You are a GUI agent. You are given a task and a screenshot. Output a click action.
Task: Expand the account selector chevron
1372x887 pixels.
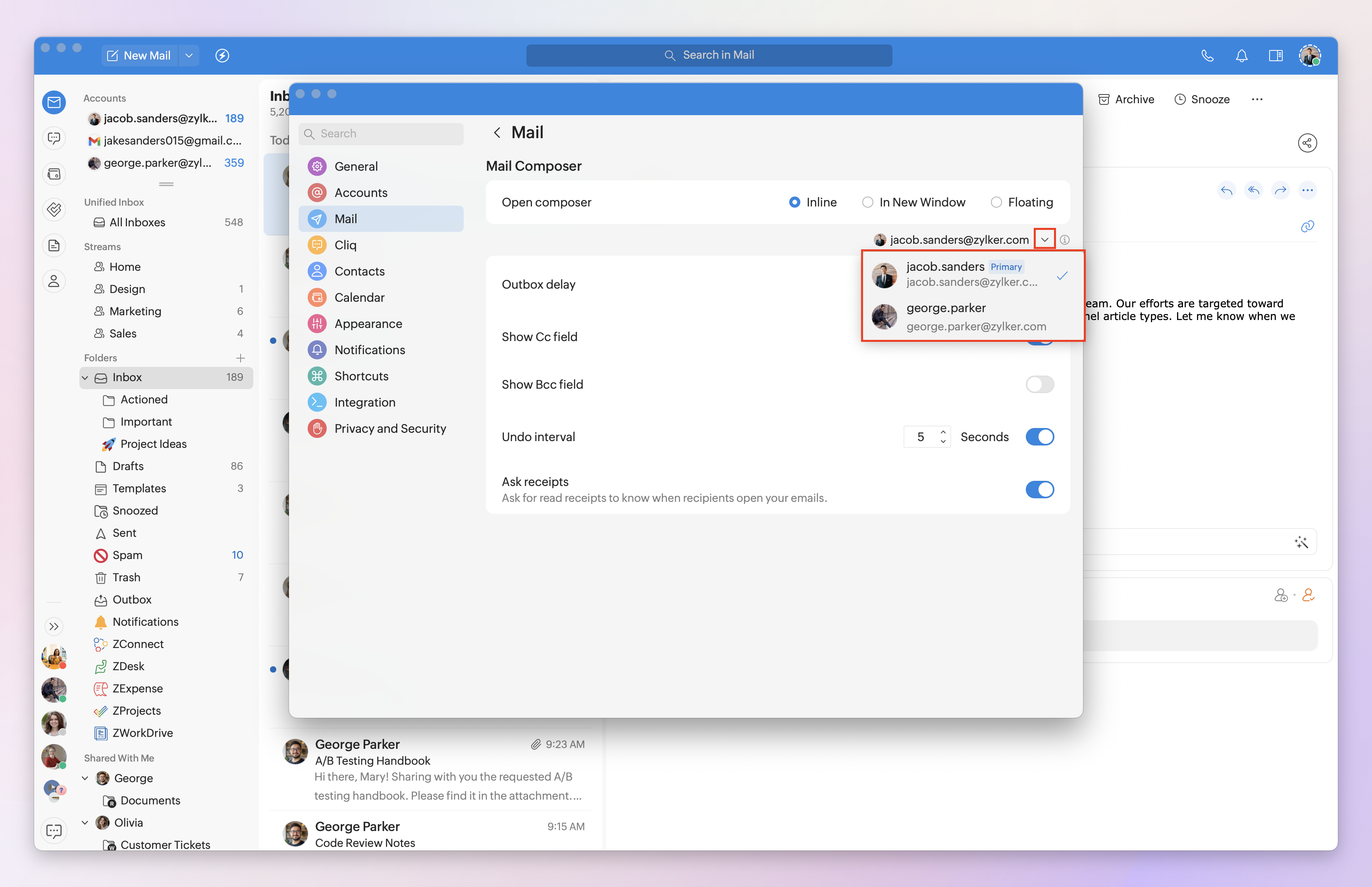click(1044, 239)
